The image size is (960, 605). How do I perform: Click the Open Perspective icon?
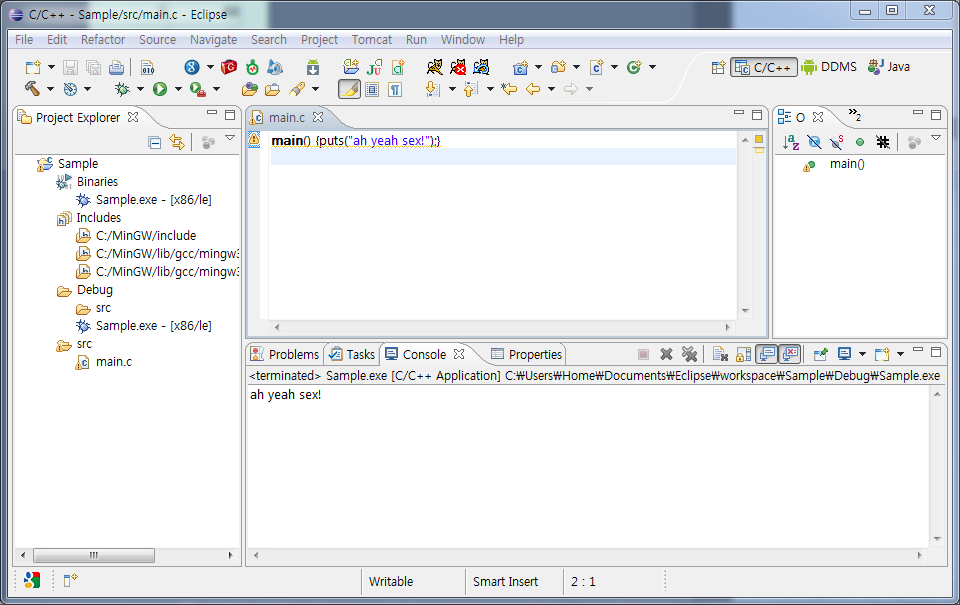coord(718,67)
